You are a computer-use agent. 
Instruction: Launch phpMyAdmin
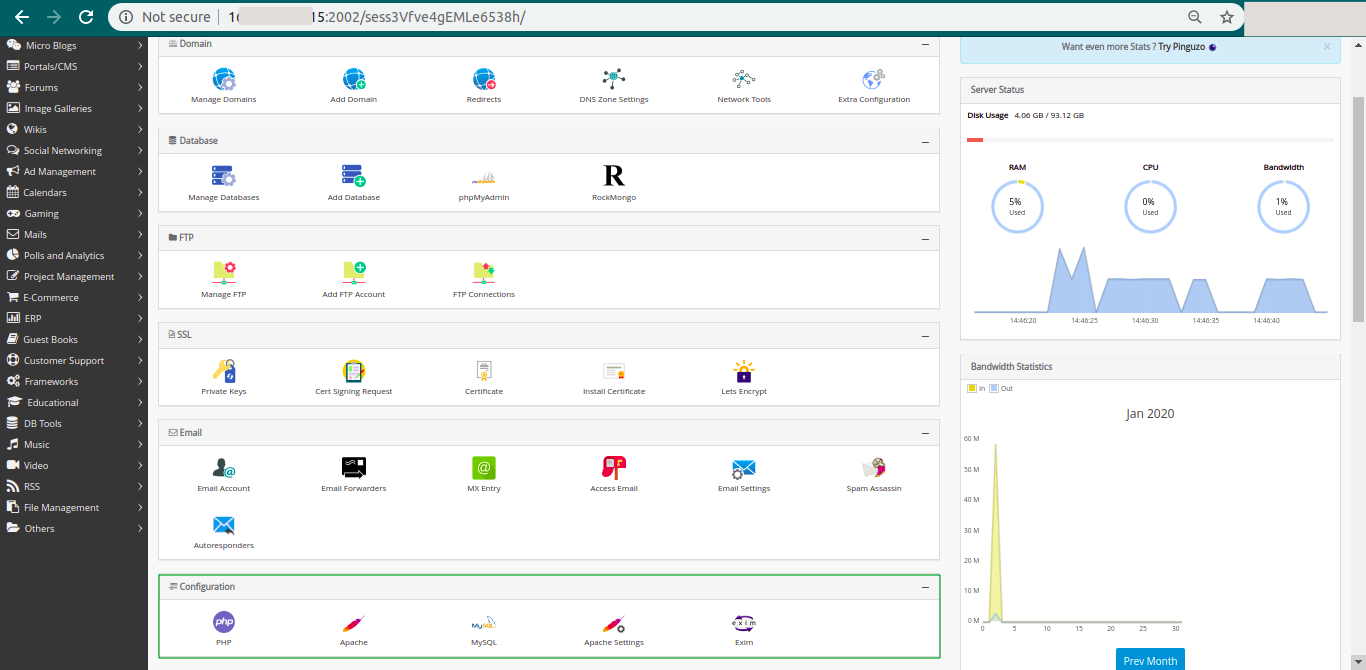click(484, 178)
